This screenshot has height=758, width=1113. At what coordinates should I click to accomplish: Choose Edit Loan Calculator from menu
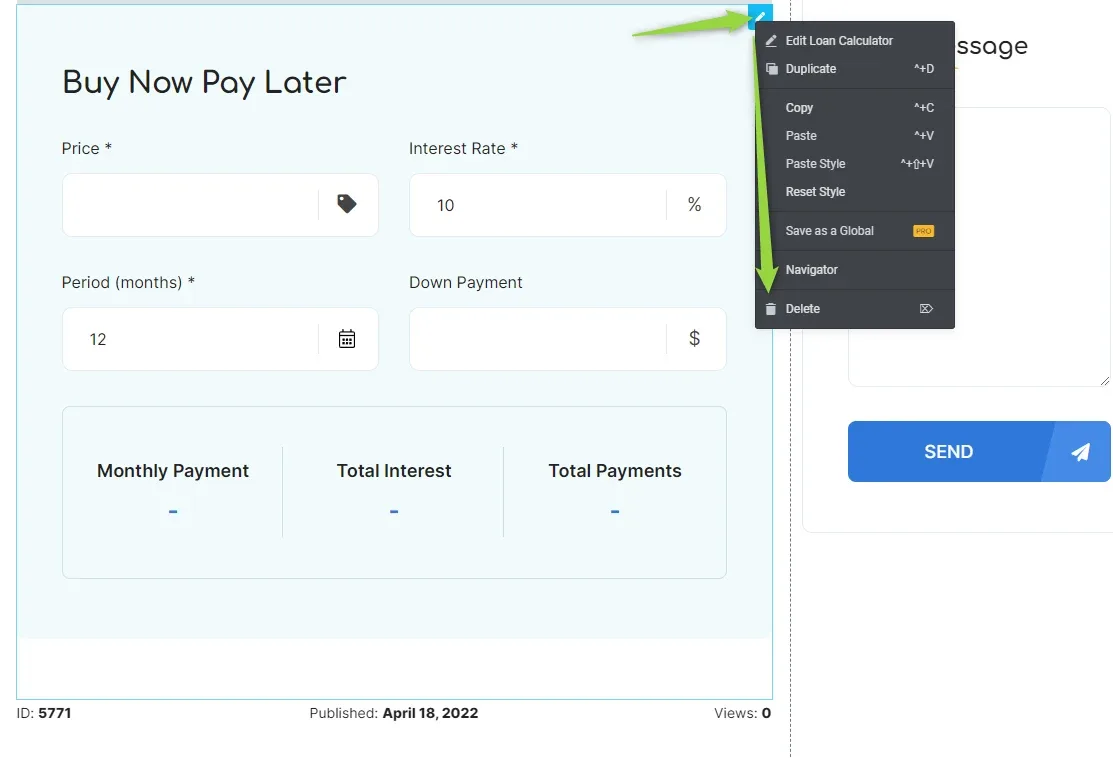point(855,41)
